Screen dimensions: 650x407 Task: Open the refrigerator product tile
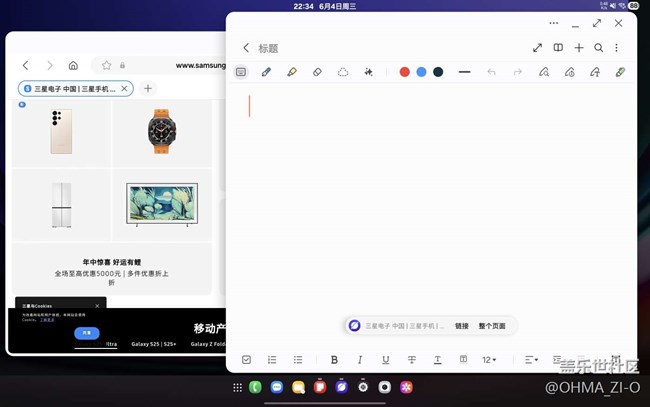pos(61,204)
